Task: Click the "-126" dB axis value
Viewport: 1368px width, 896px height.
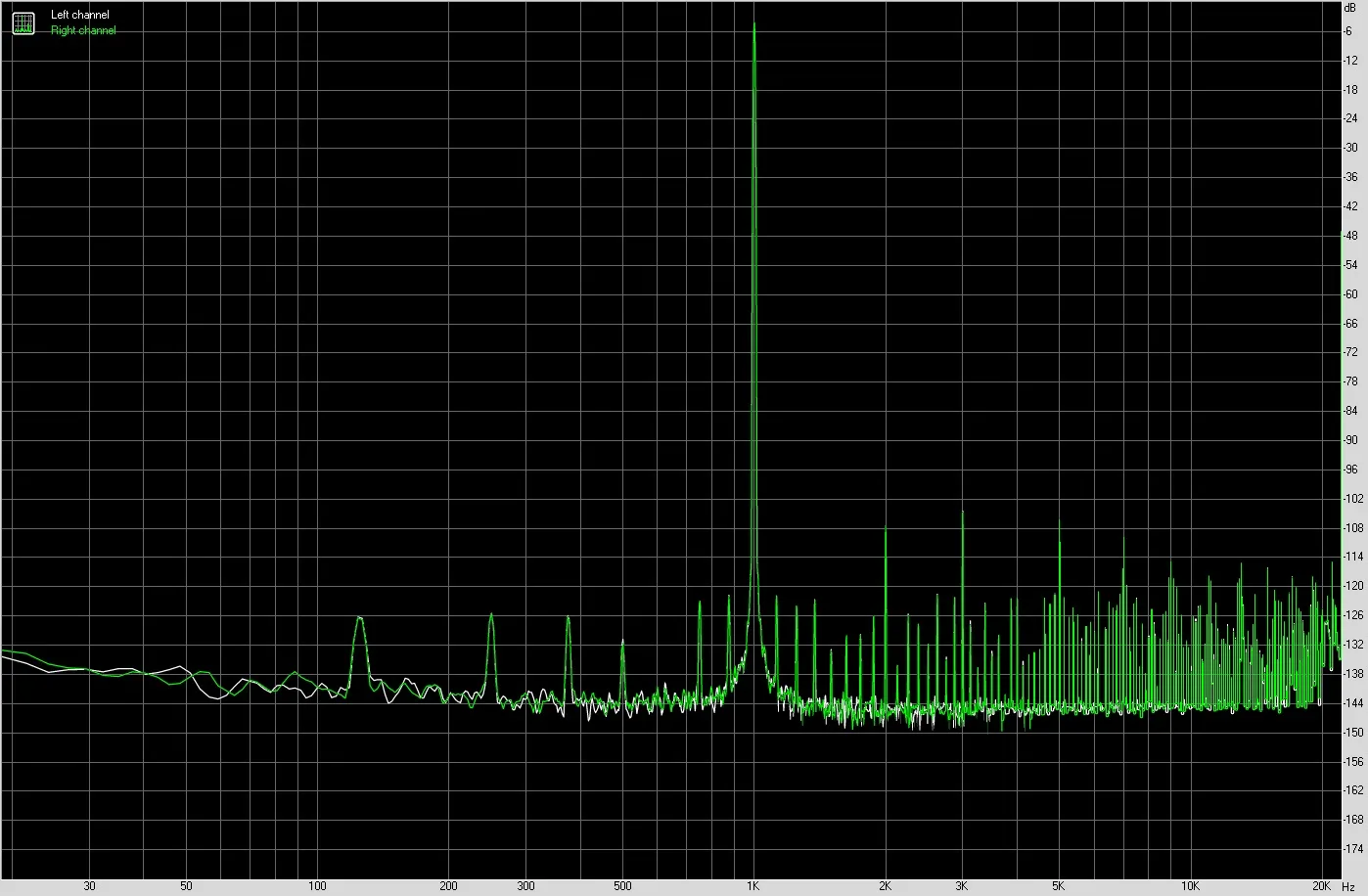Action: (x=1353, y=615)
